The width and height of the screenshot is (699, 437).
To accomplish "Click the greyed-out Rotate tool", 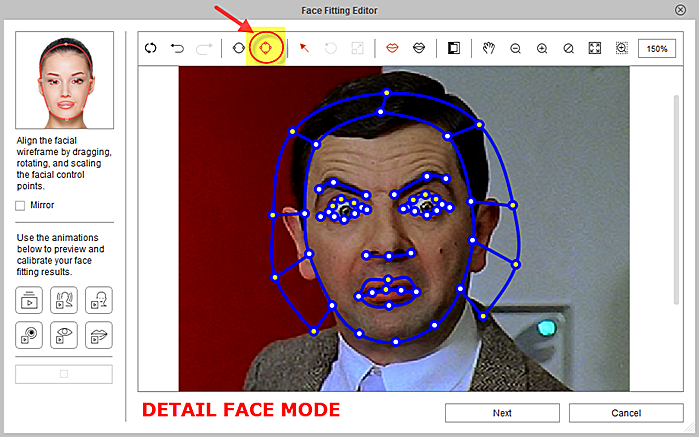I will 331,48.
